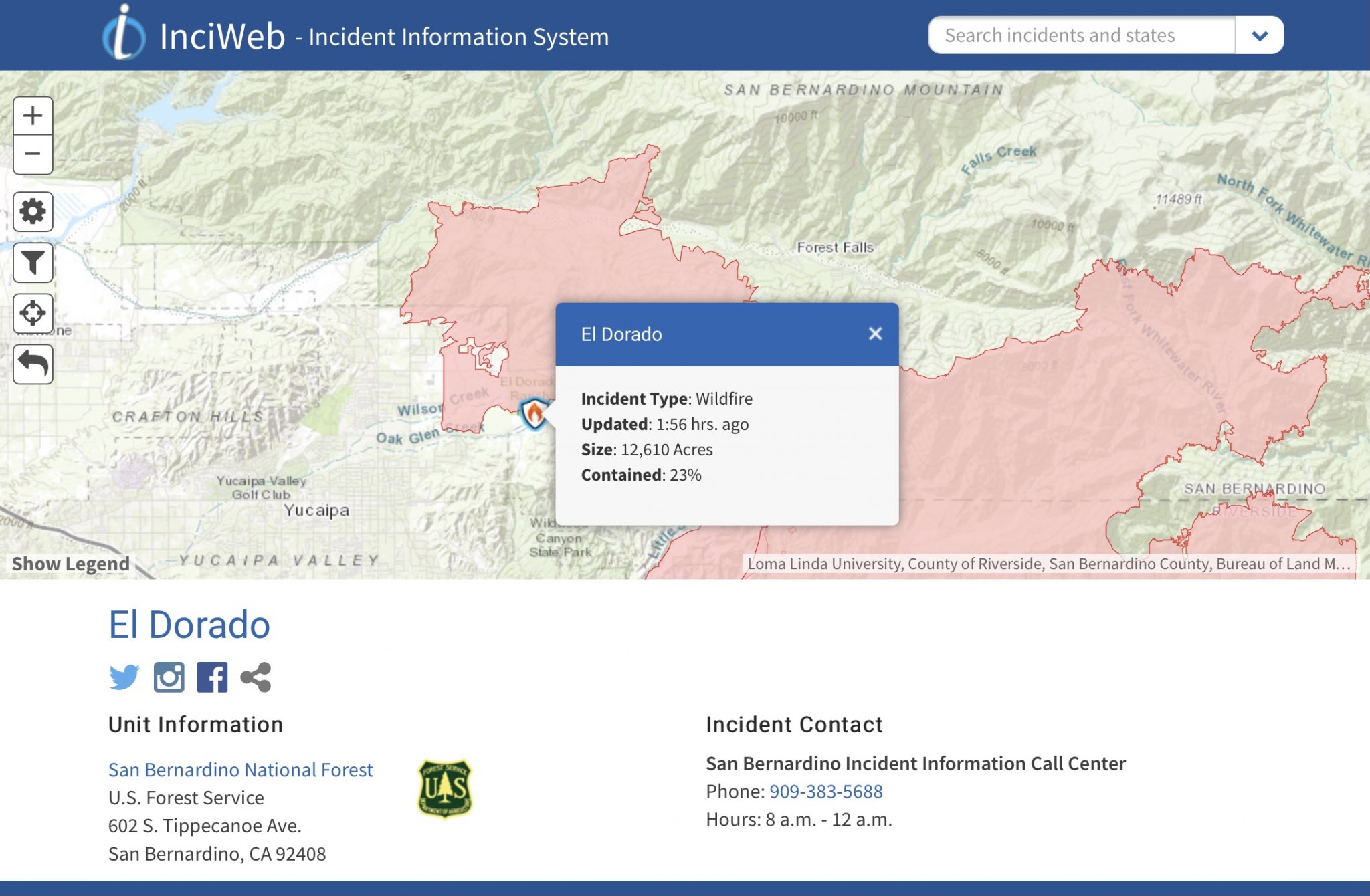Select 'Incident Type: Wildfire' text
The height and width of the screenshot is (896, 1370).
pos(666,399)
